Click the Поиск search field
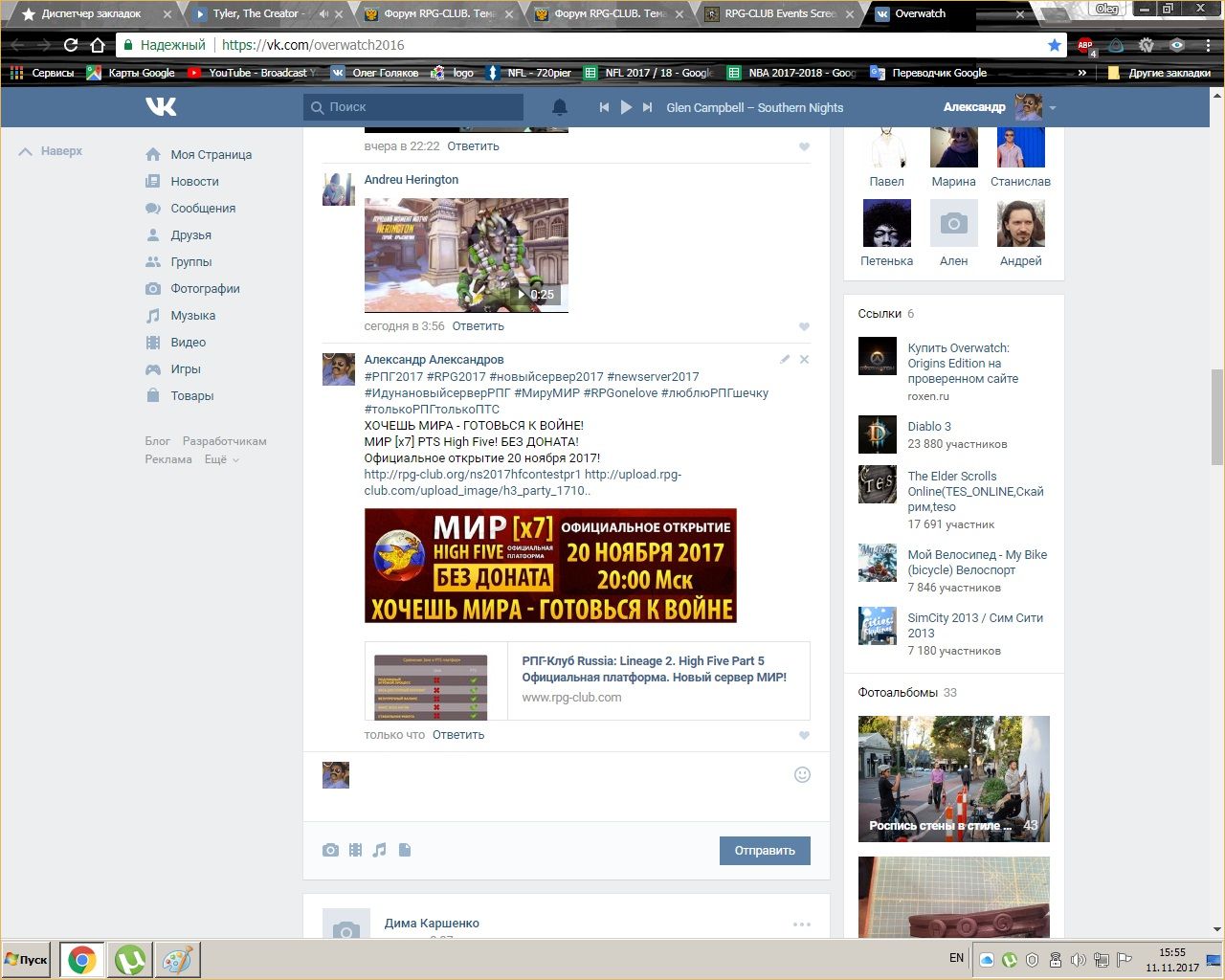The height and width of the screenshot is (980, 1225). point(413,107)
